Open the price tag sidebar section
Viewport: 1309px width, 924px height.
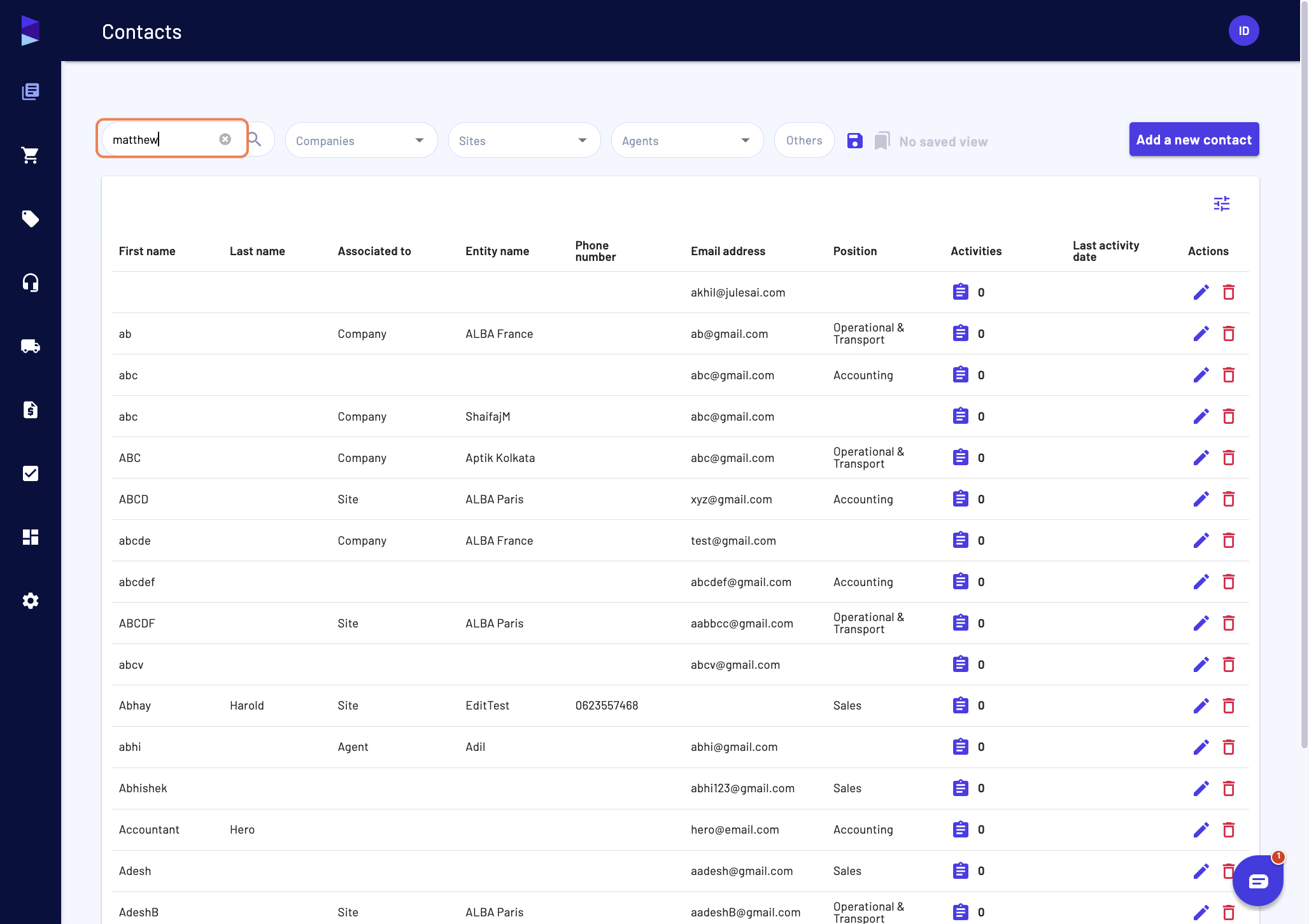(31, 219)
